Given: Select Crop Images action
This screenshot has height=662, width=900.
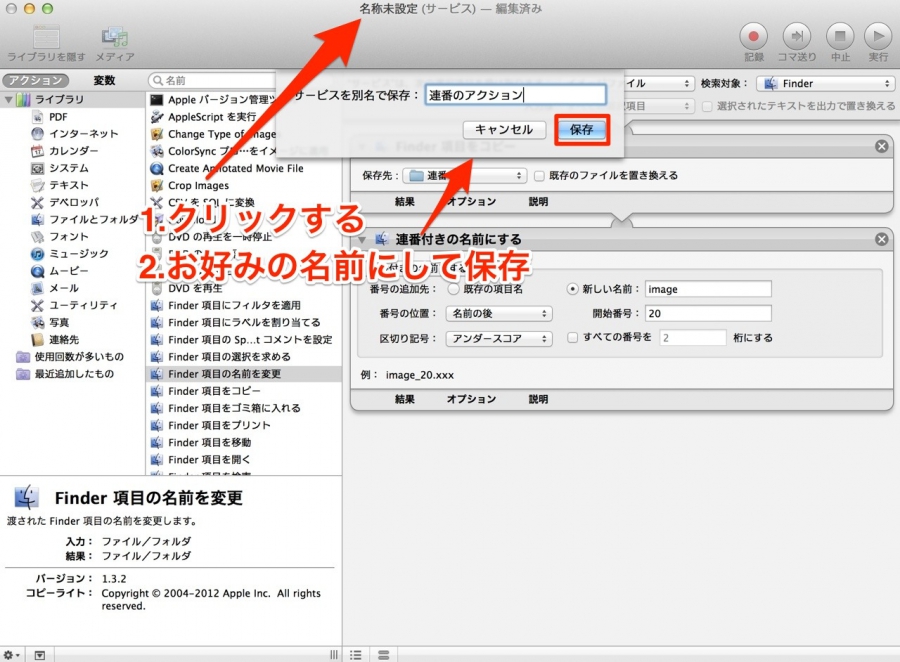Looking at the screenshot, I should point(245,185).
